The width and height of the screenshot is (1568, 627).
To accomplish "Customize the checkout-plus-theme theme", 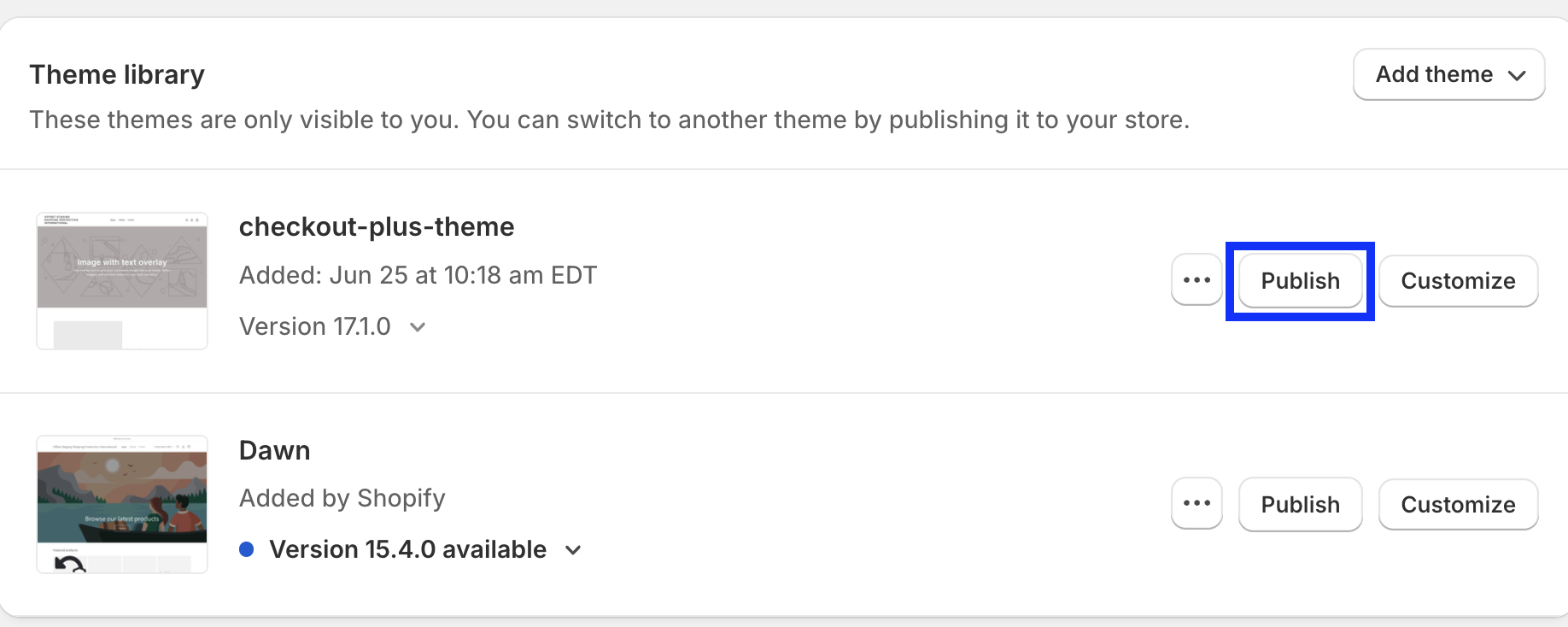I will 1458,281.
